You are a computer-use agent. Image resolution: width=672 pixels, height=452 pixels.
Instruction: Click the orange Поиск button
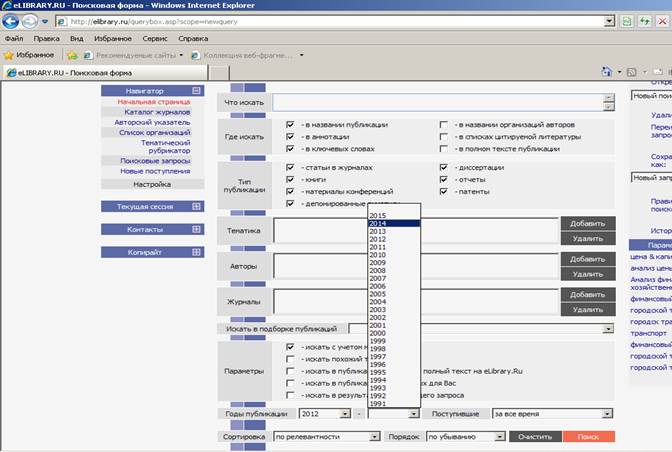coord(588,437)
